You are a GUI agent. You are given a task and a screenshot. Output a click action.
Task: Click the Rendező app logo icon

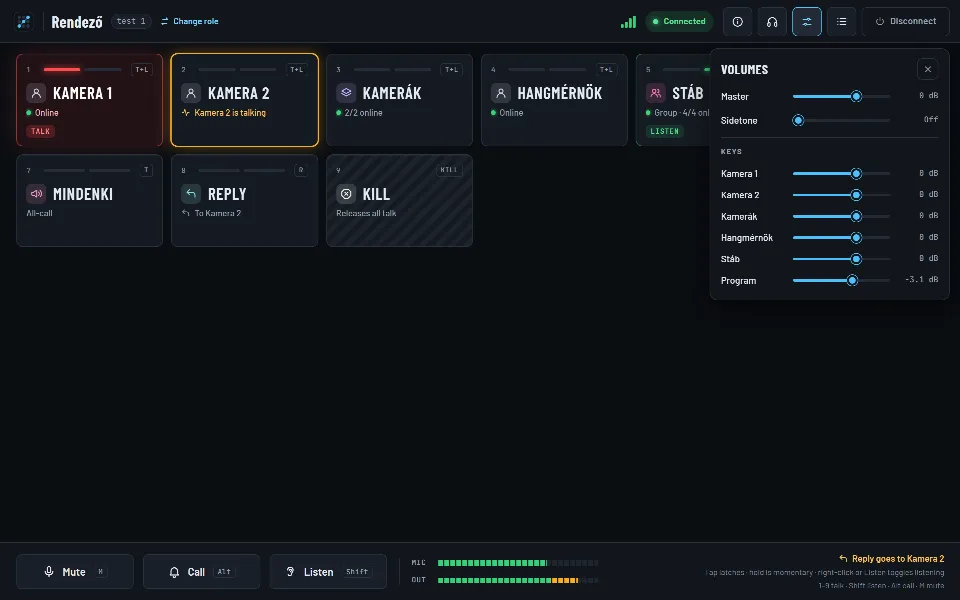tap(24, 22)
